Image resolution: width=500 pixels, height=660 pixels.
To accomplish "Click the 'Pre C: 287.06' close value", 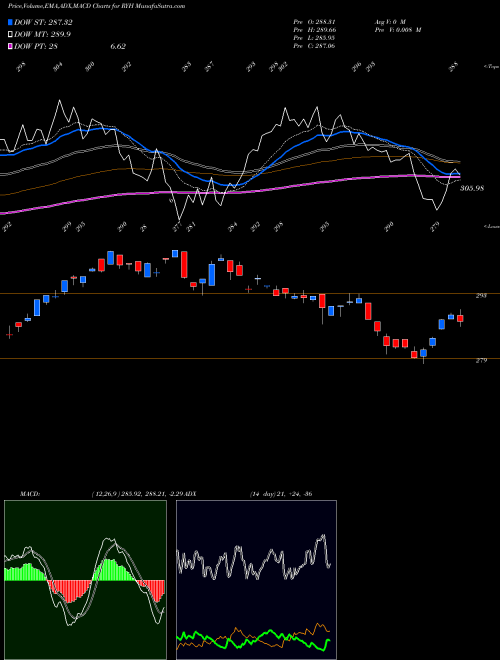I will point(314,46).
